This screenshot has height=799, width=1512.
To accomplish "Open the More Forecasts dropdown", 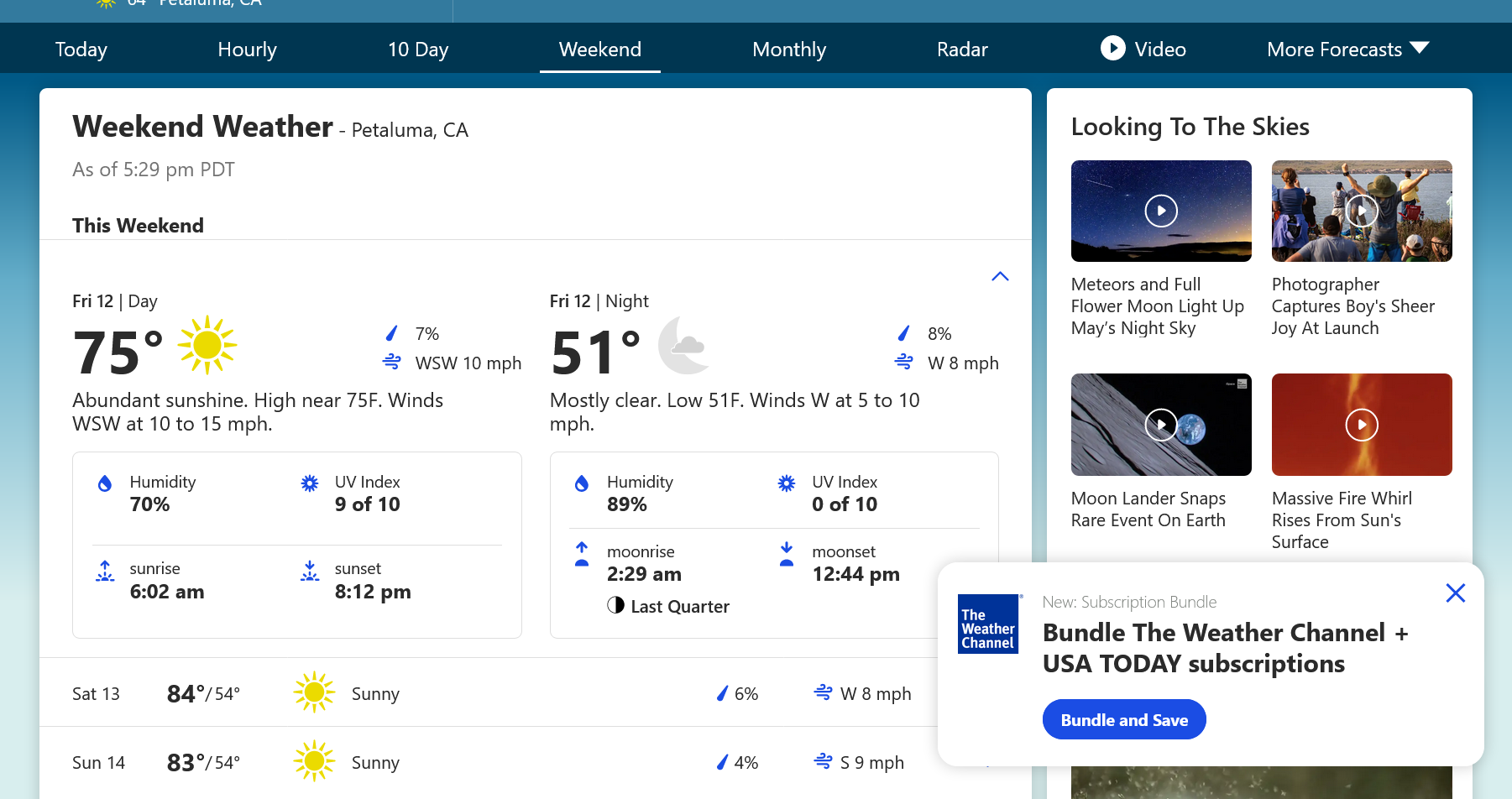I will (1347, 50).
